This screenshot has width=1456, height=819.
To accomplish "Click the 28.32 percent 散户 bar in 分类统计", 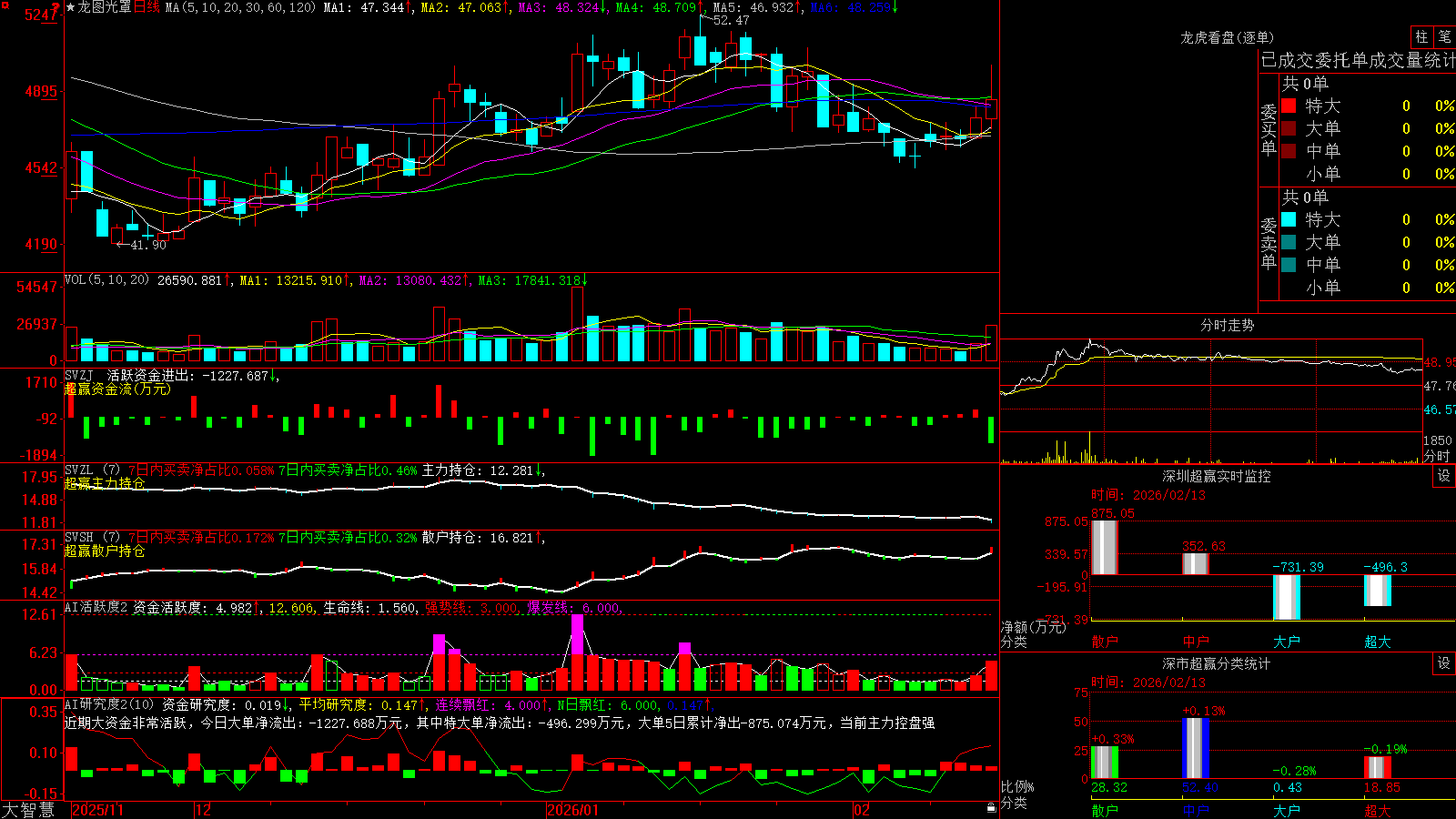I will [x=1105, y=762].
